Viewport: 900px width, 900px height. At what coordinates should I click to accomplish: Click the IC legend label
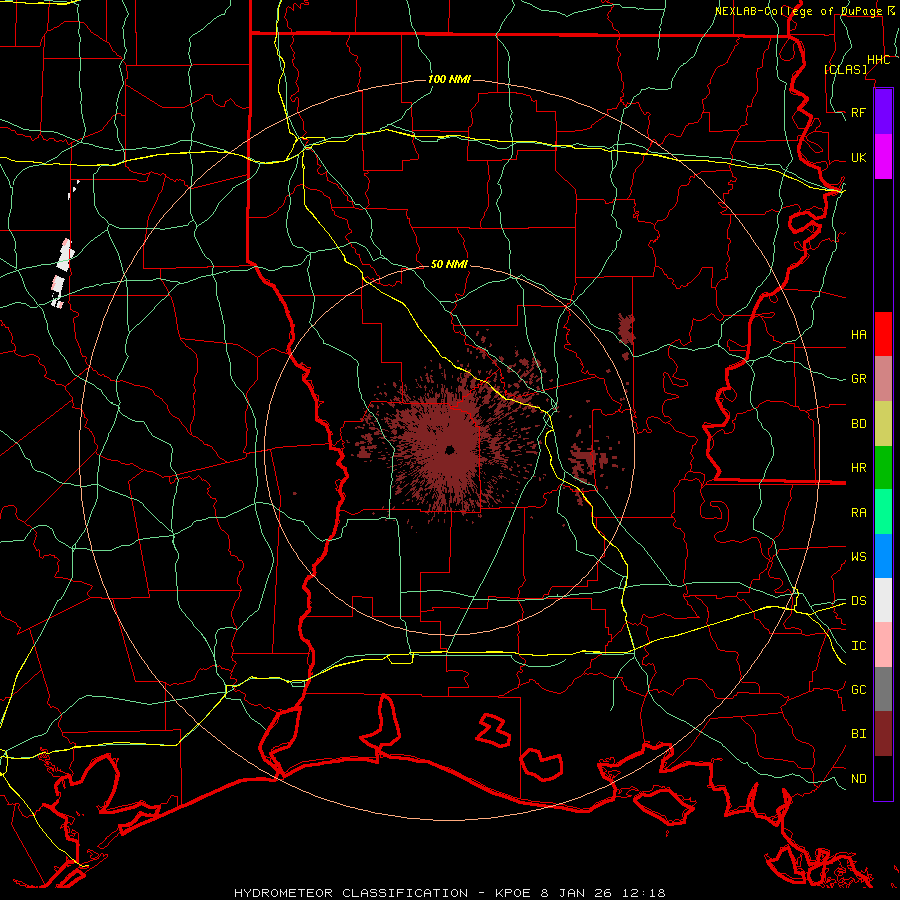point(858,645)
